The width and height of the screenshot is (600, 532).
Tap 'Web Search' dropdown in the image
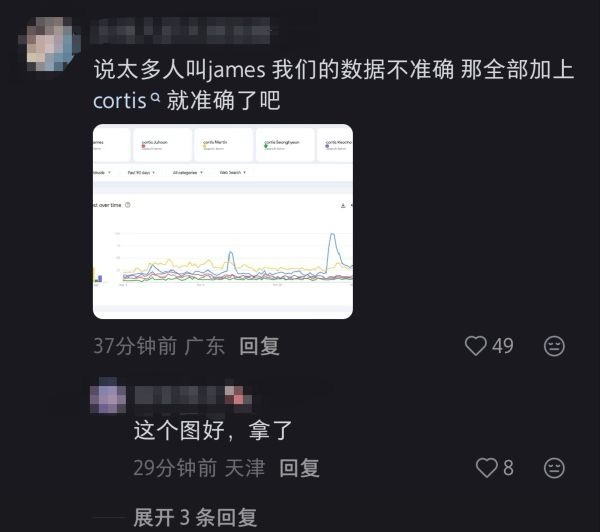(x=233, y=173)
